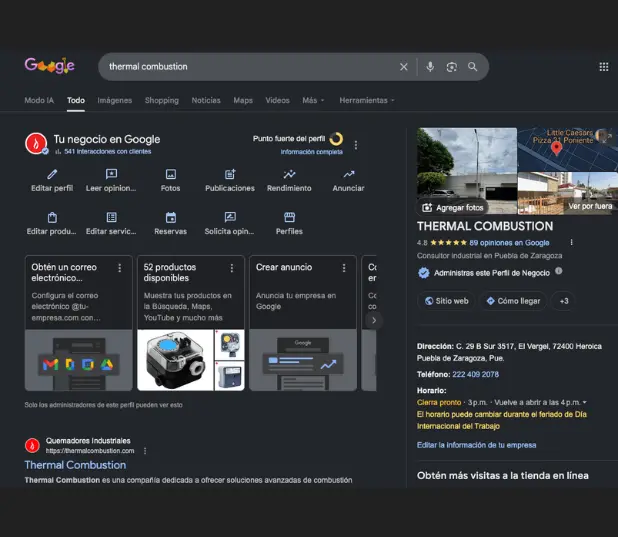Open the Fotos icon

pyautogui.click(x=171, y=174)
